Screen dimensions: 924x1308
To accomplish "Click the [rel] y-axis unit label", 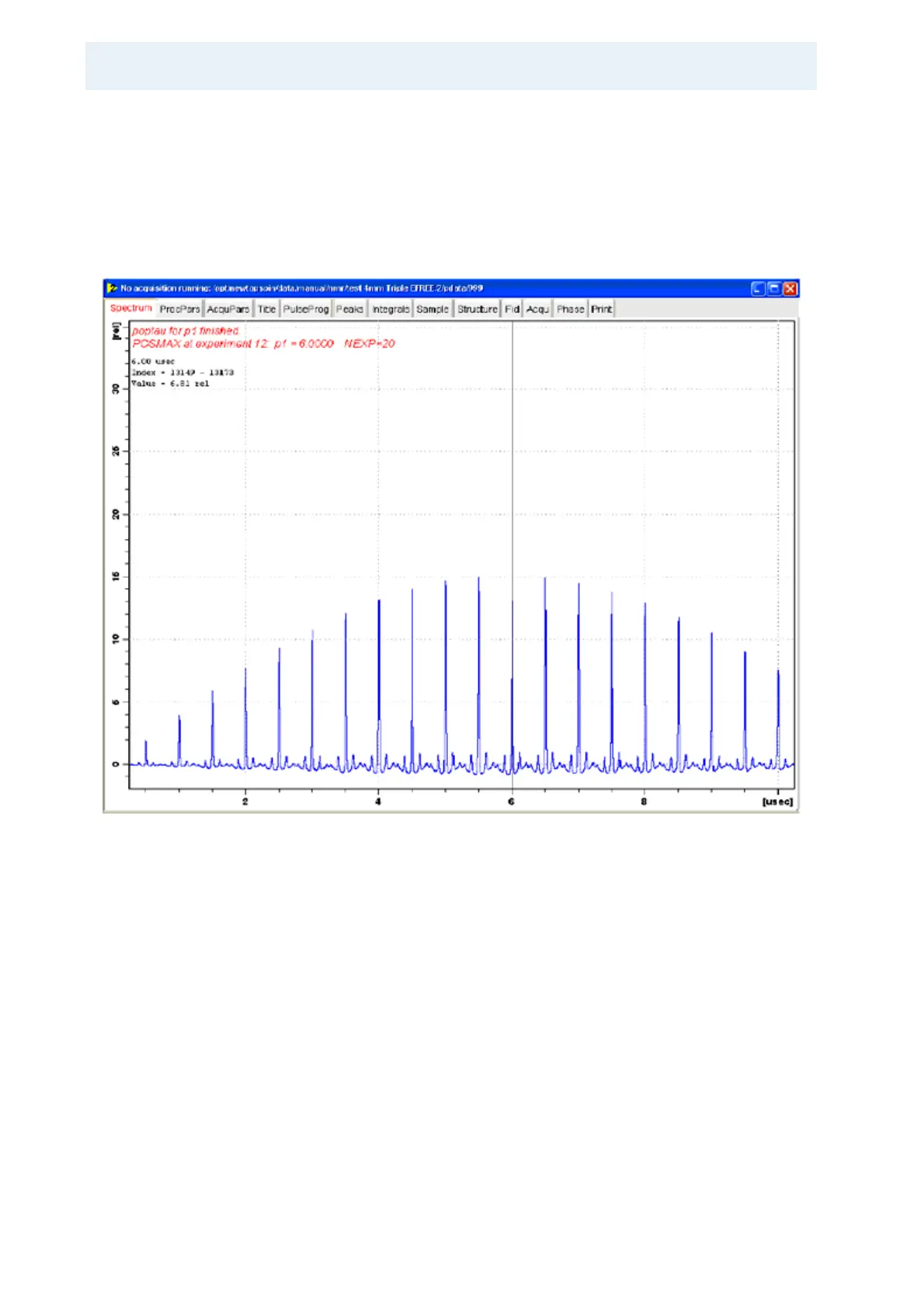I will (x=116, y=332).
